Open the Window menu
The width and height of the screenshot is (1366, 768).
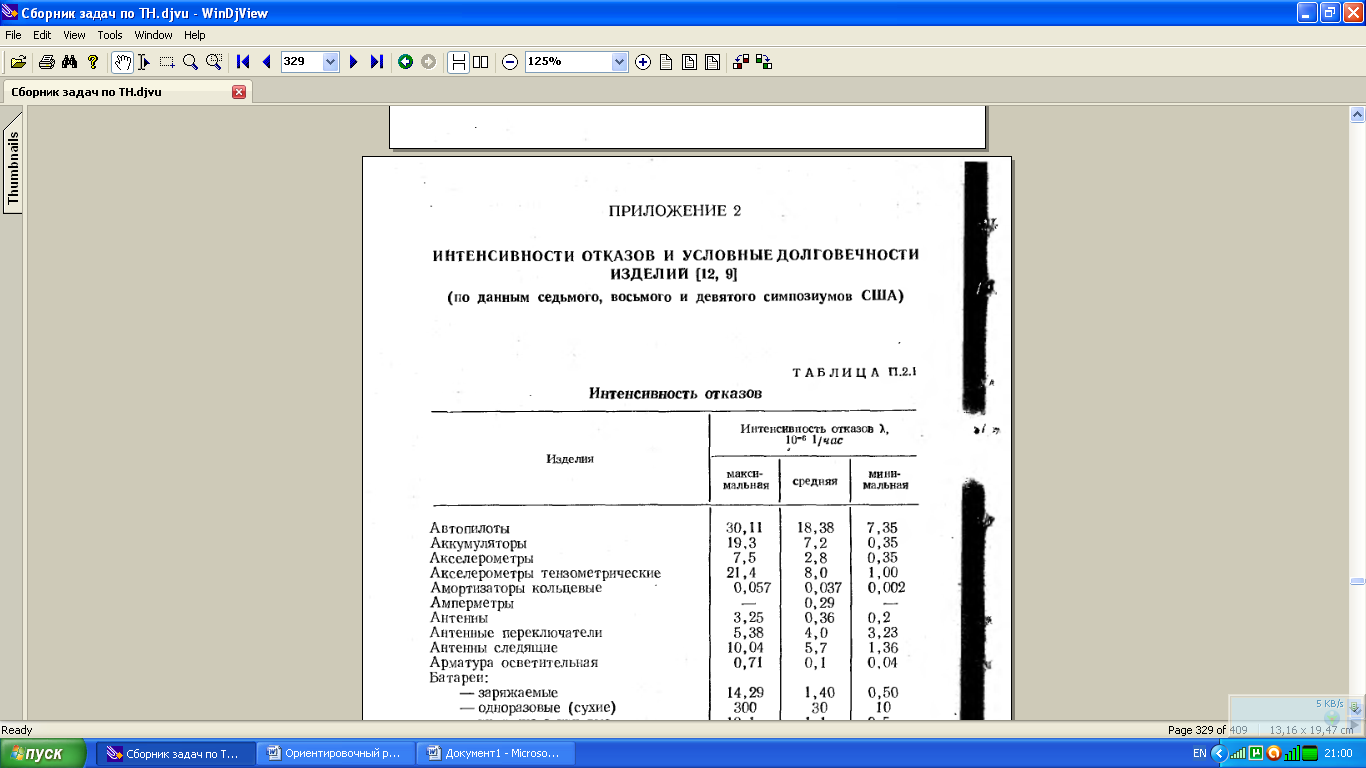(154, 35)
